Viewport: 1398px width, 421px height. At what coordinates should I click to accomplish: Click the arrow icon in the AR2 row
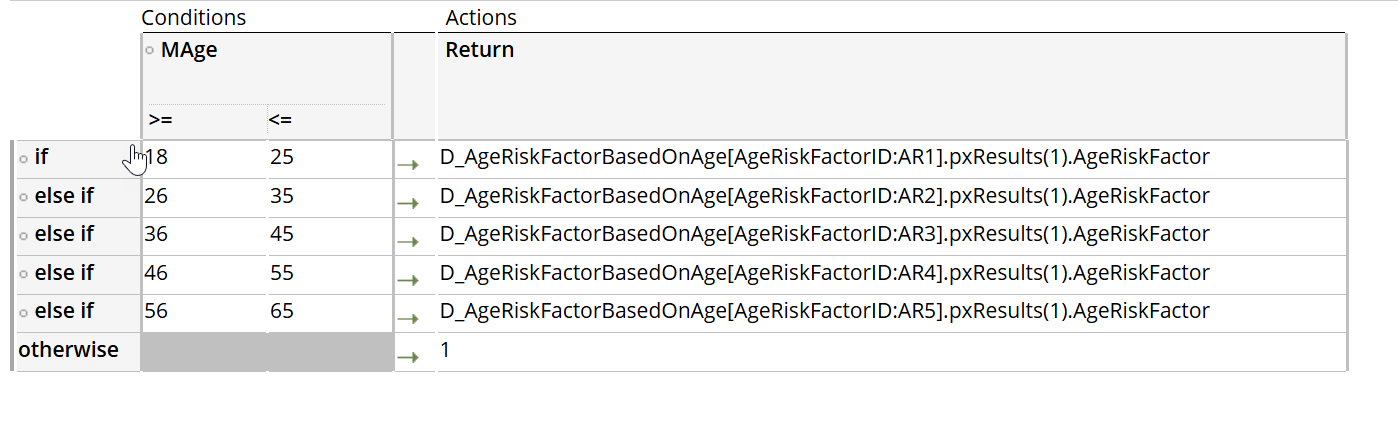407,203
